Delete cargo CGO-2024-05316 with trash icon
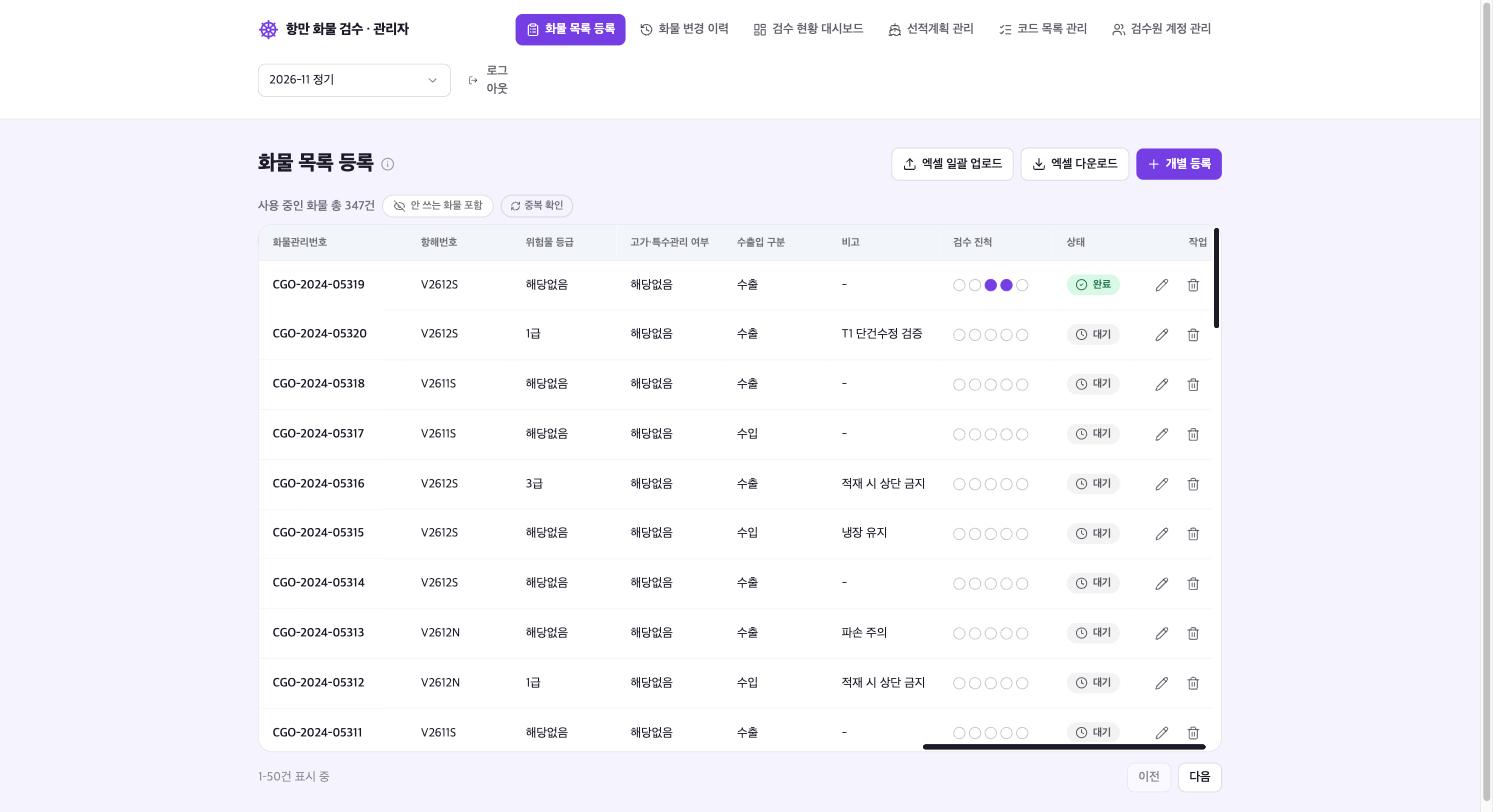Viewport: 1493px width, 812px height. [1193, 484]
